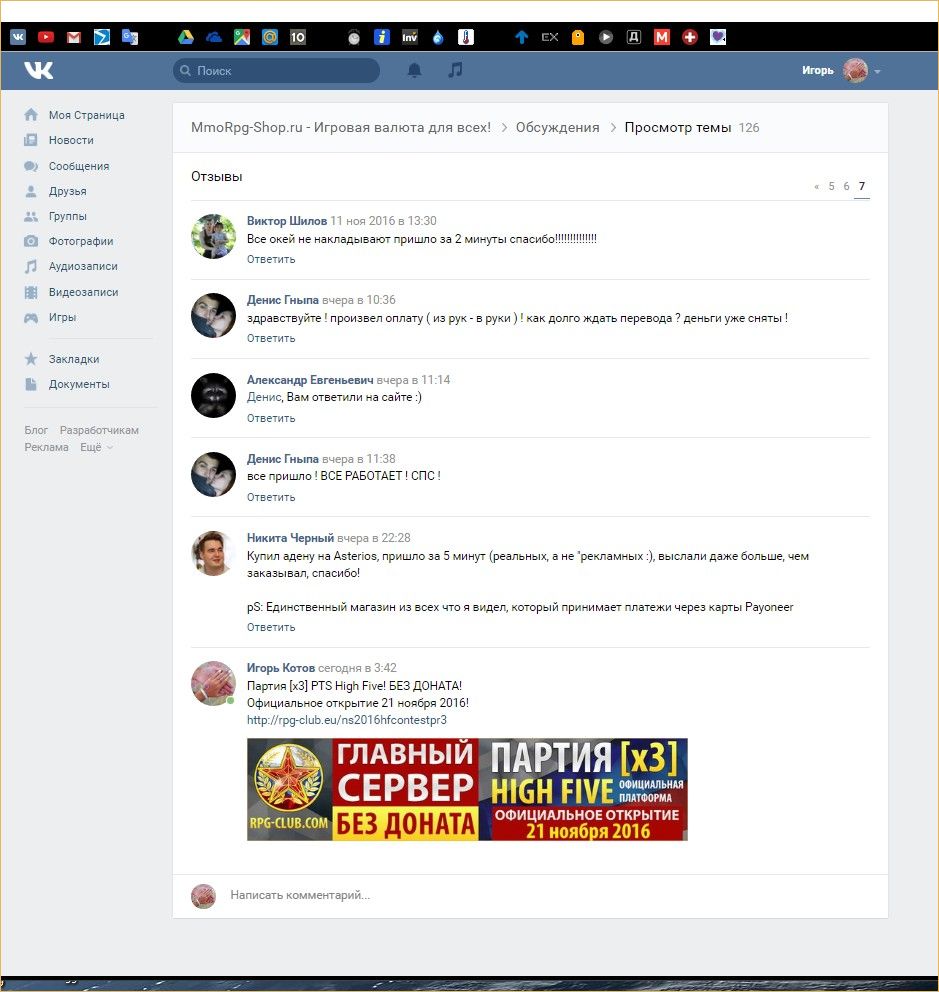Open the Gmail bookmark icon
This screenshot has width=939, height=992.
(74, 37)
